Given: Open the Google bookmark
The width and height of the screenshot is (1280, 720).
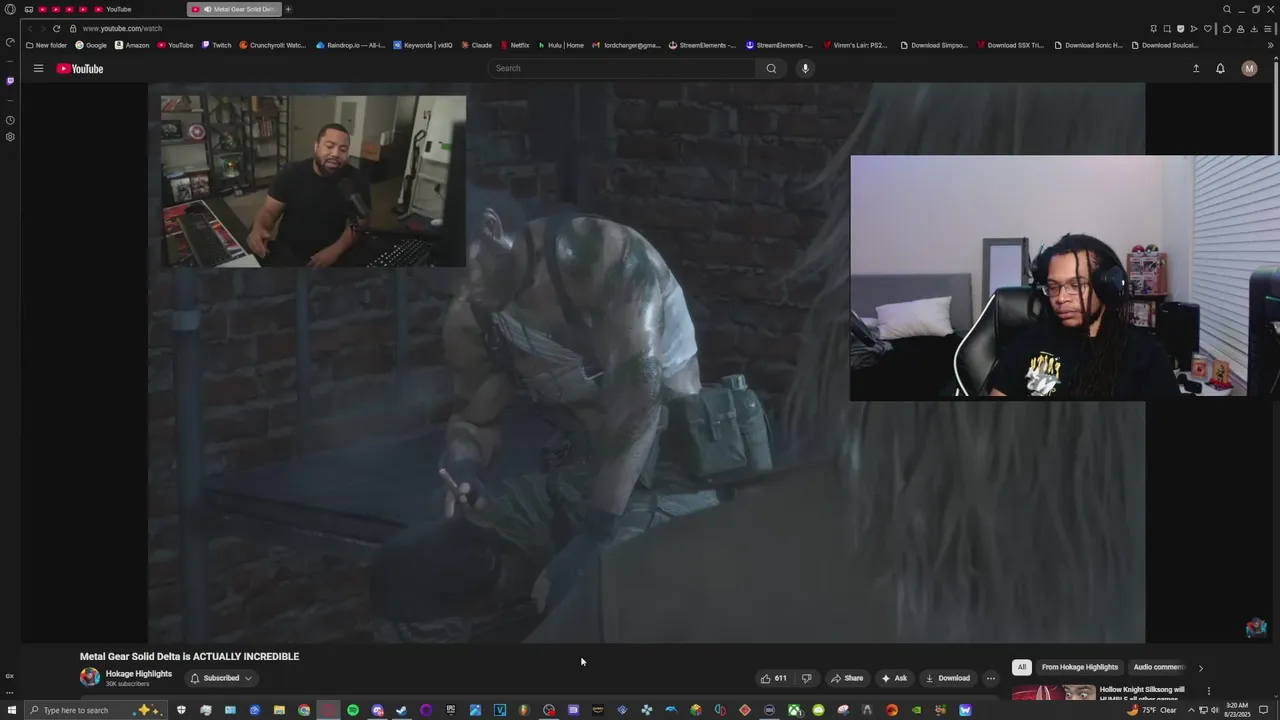Looking at the screenshot, I should click(x=91, y=45).
